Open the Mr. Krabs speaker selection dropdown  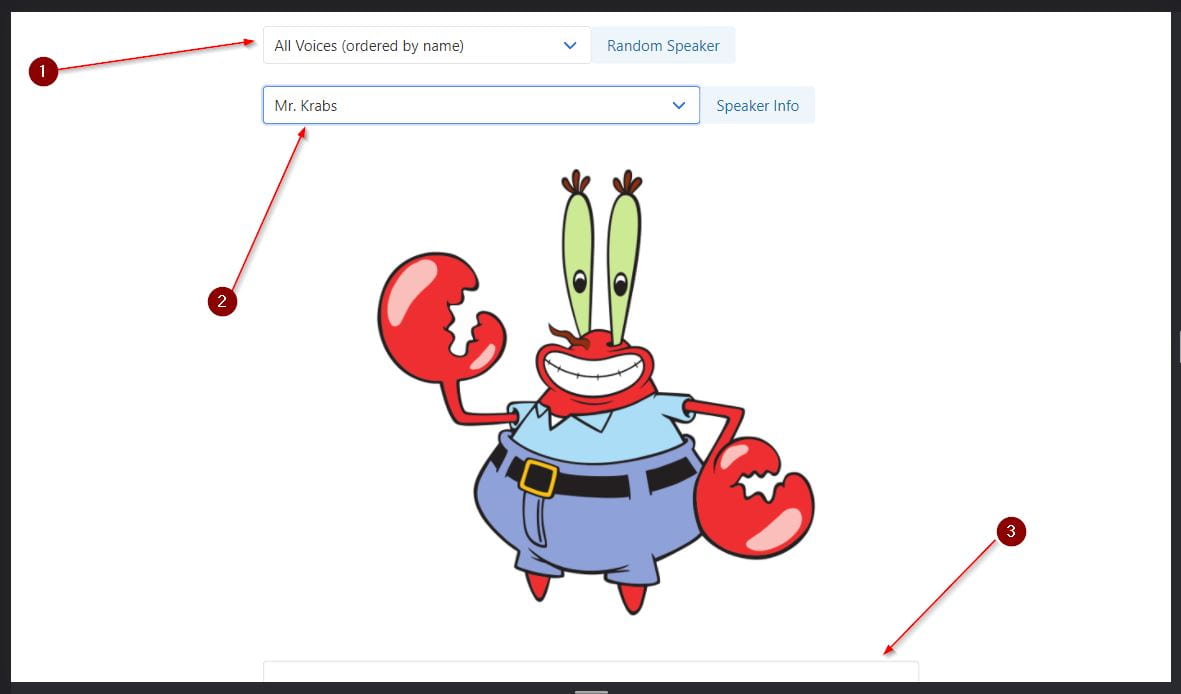[480, 105]
